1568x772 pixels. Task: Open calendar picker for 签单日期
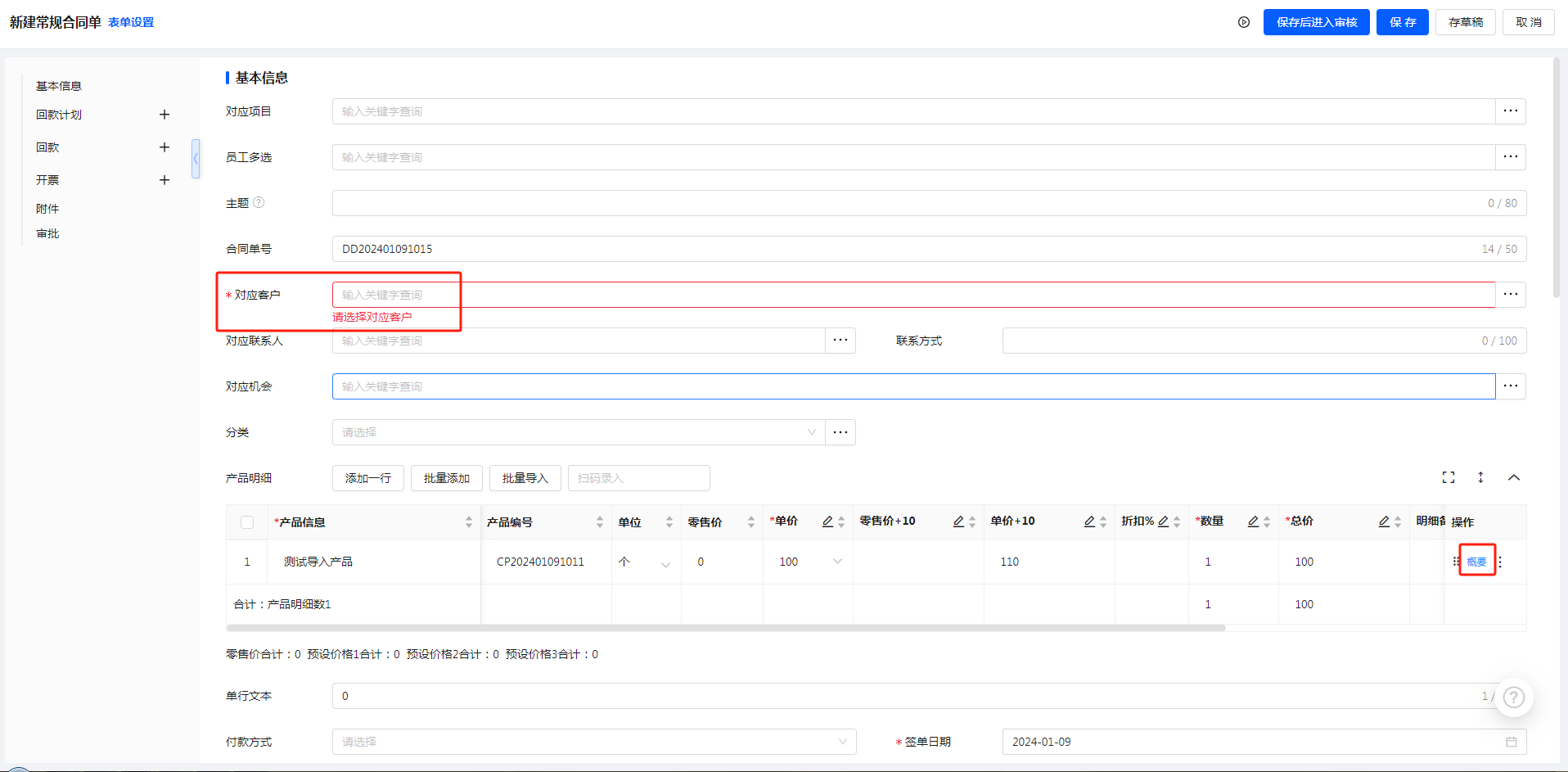point(1512,742)
